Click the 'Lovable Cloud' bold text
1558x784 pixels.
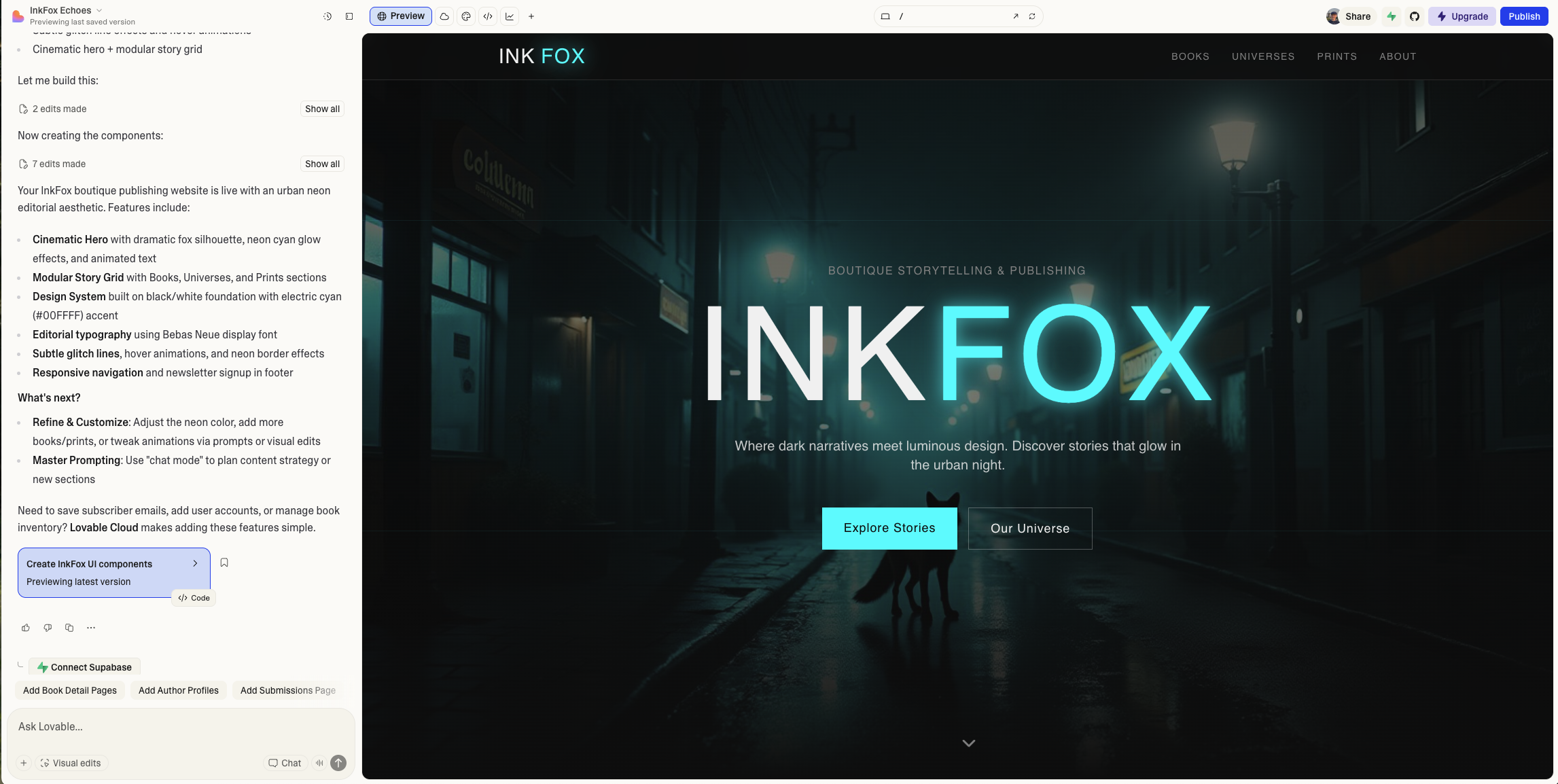pyautogui.click(x=104, y=527)
